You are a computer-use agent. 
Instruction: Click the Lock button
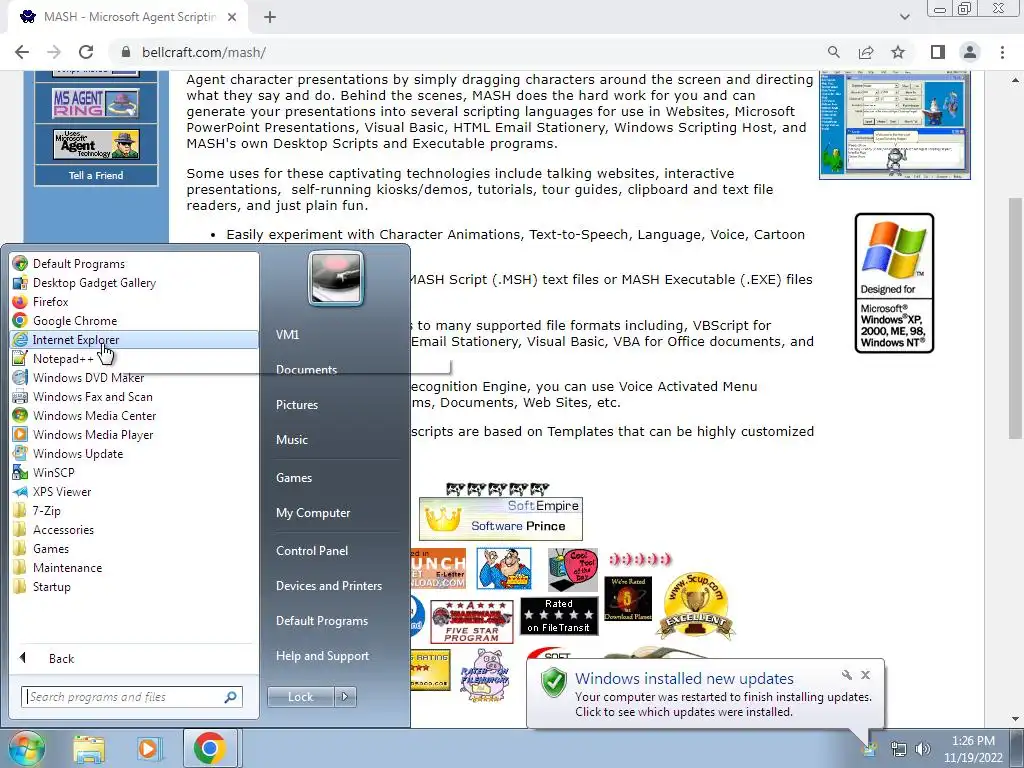pyautogui.click(x=300, y=697)
